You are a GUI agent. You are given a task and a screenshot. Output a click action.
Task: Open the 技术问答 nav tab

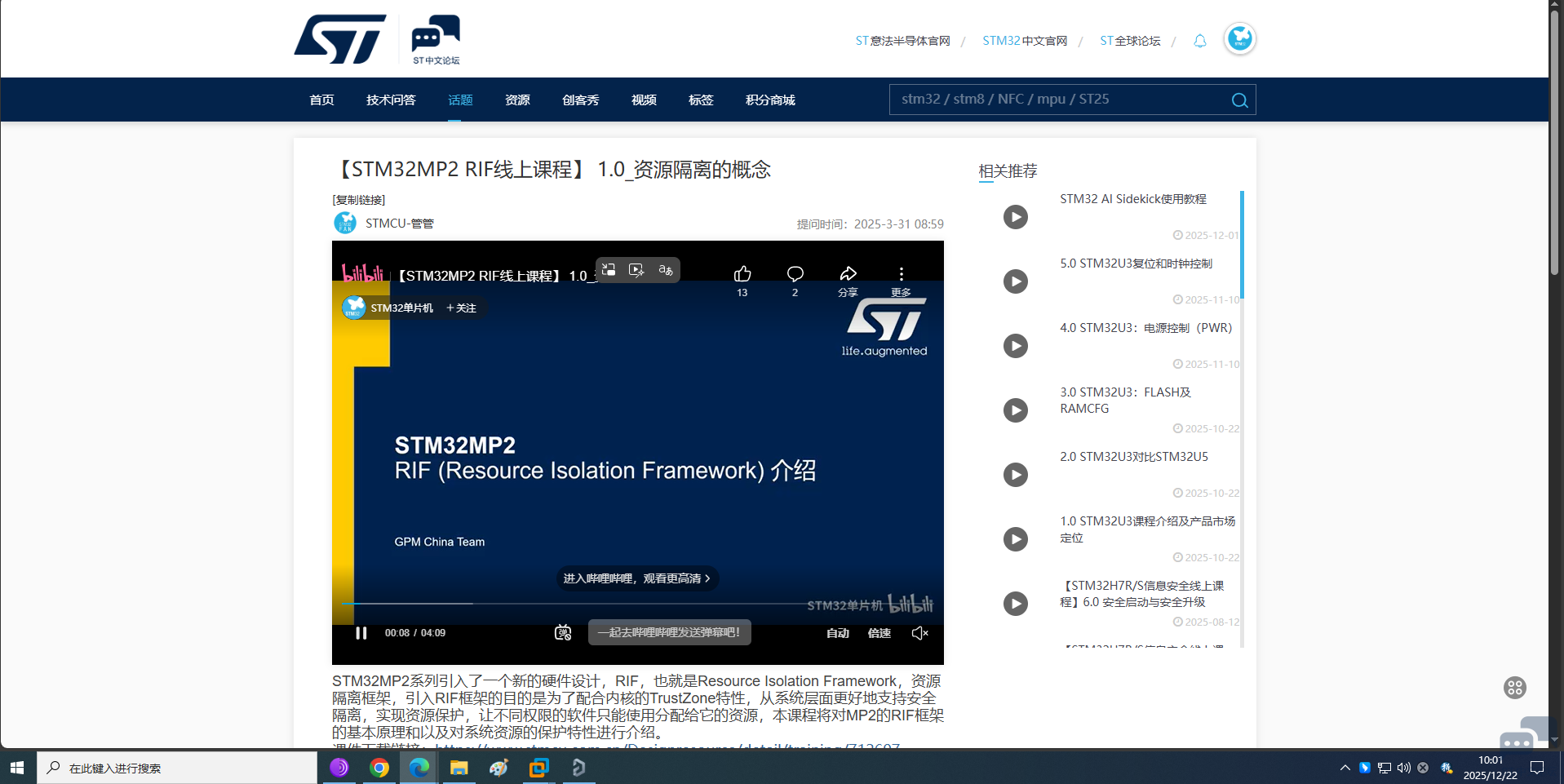click(x=391, y=100)
